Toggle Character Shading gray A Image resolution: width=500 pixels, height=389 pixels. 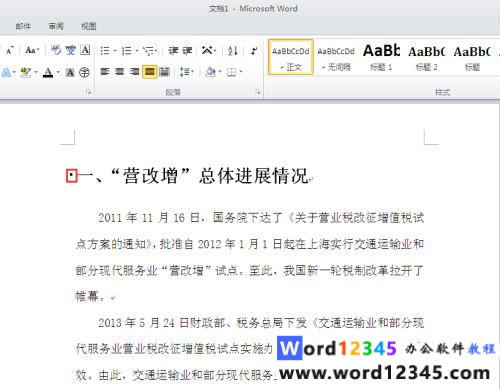click(70, 72)
